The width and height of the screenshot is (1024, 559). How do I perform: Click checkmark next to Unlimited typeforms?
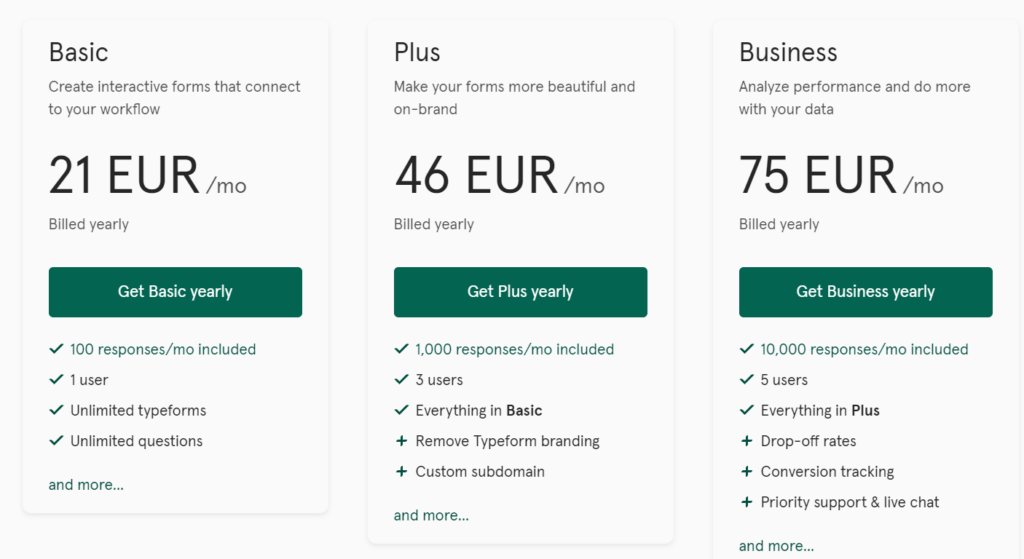click(56, 410)
